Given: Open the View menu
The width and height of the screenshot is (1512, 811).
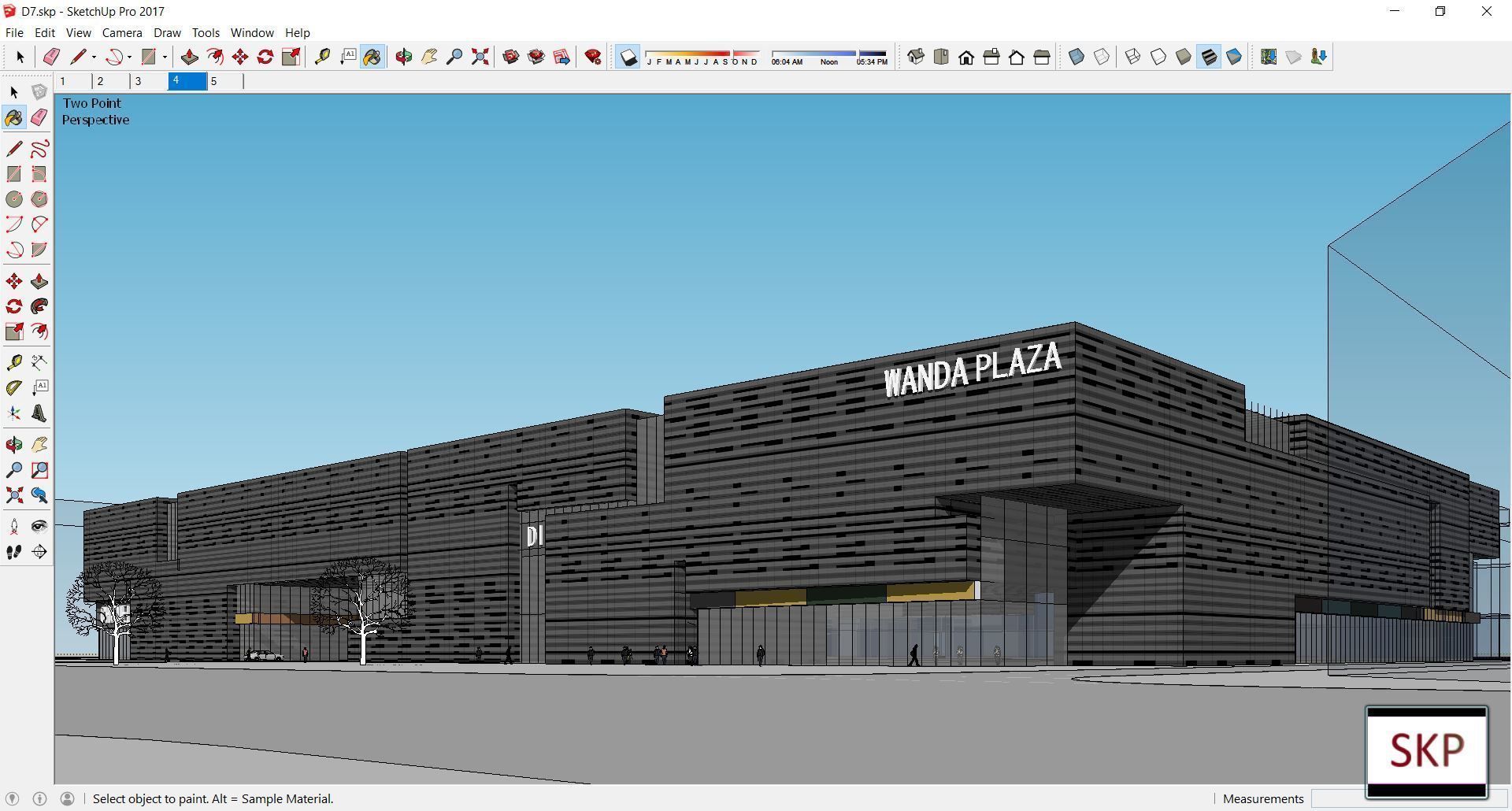Looking at the screenshot, I should (78, 32).
